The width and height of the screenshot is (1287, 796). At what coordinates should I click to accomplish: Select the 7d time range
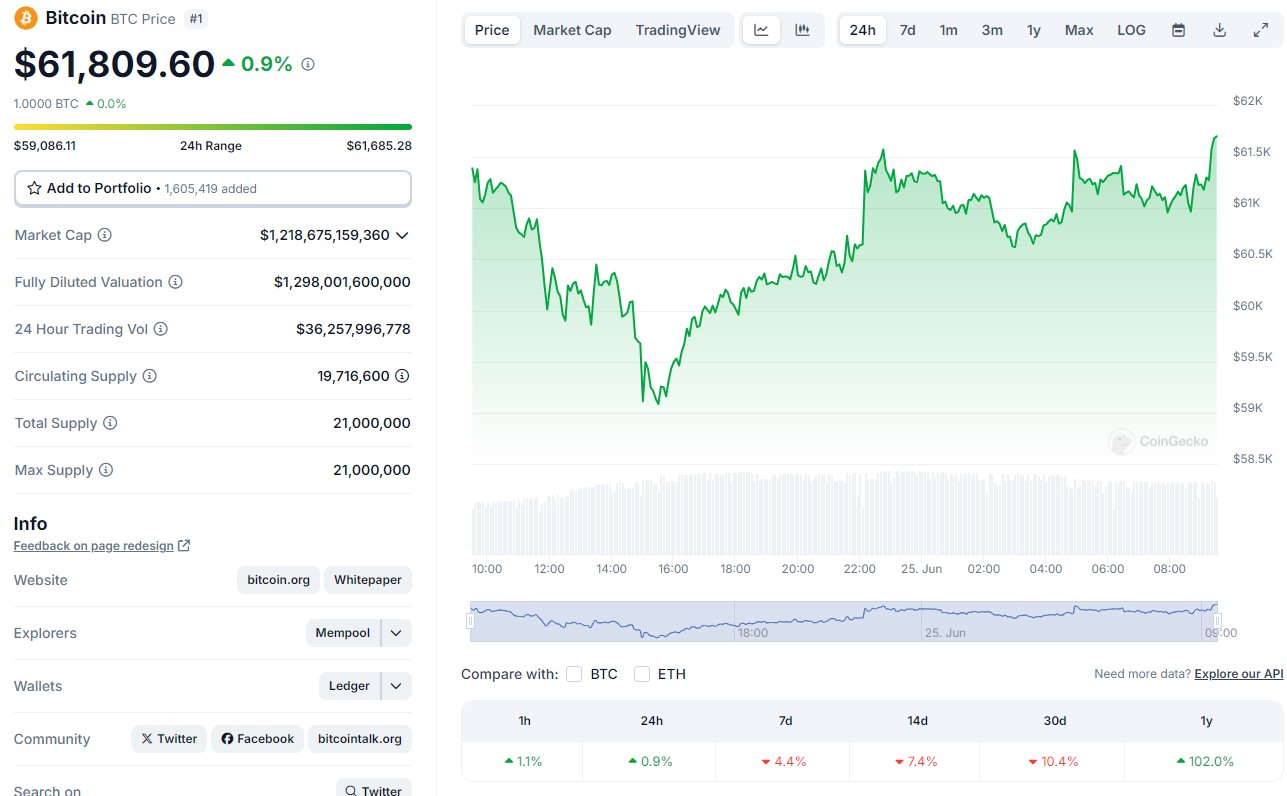tap(908, 30)
